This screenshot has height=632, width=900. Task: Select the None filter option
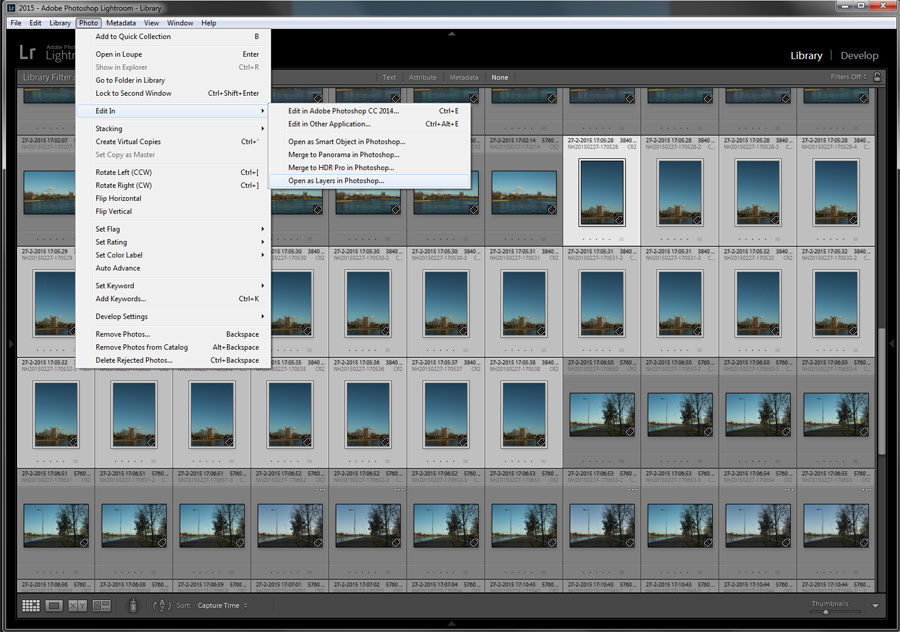point(499,77)
